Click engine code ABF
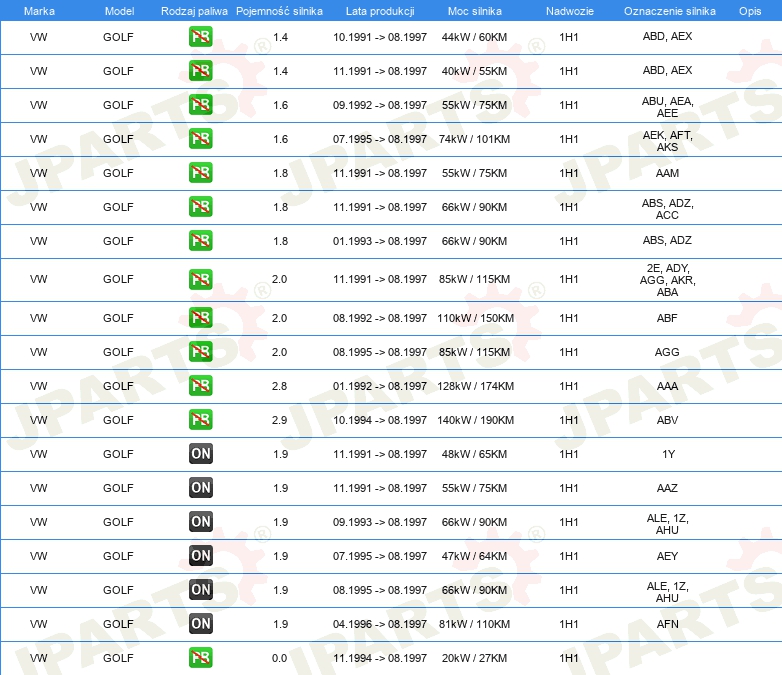This screenshot has height=675, width=782. click(x=667, y=318)
